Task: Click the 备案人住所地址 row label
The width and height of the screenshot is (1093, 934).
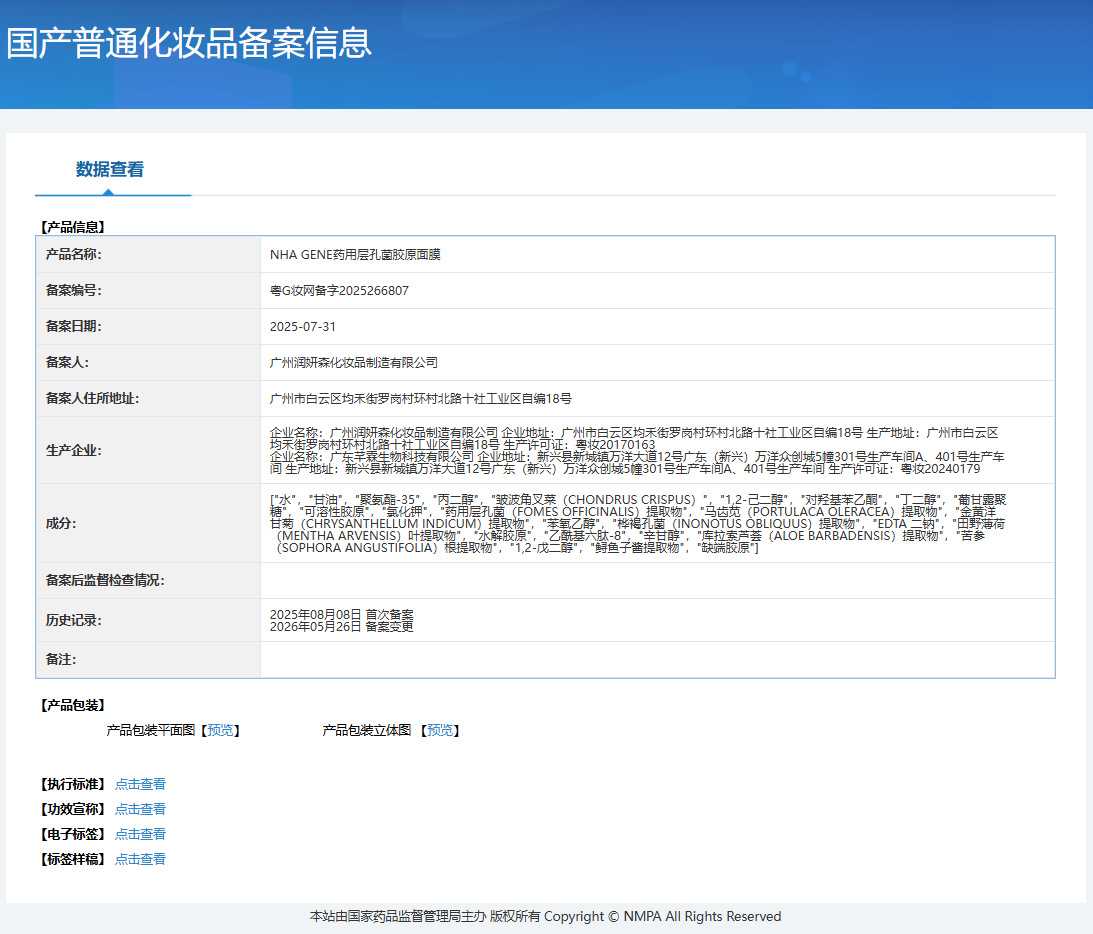Action: [93, 399]
